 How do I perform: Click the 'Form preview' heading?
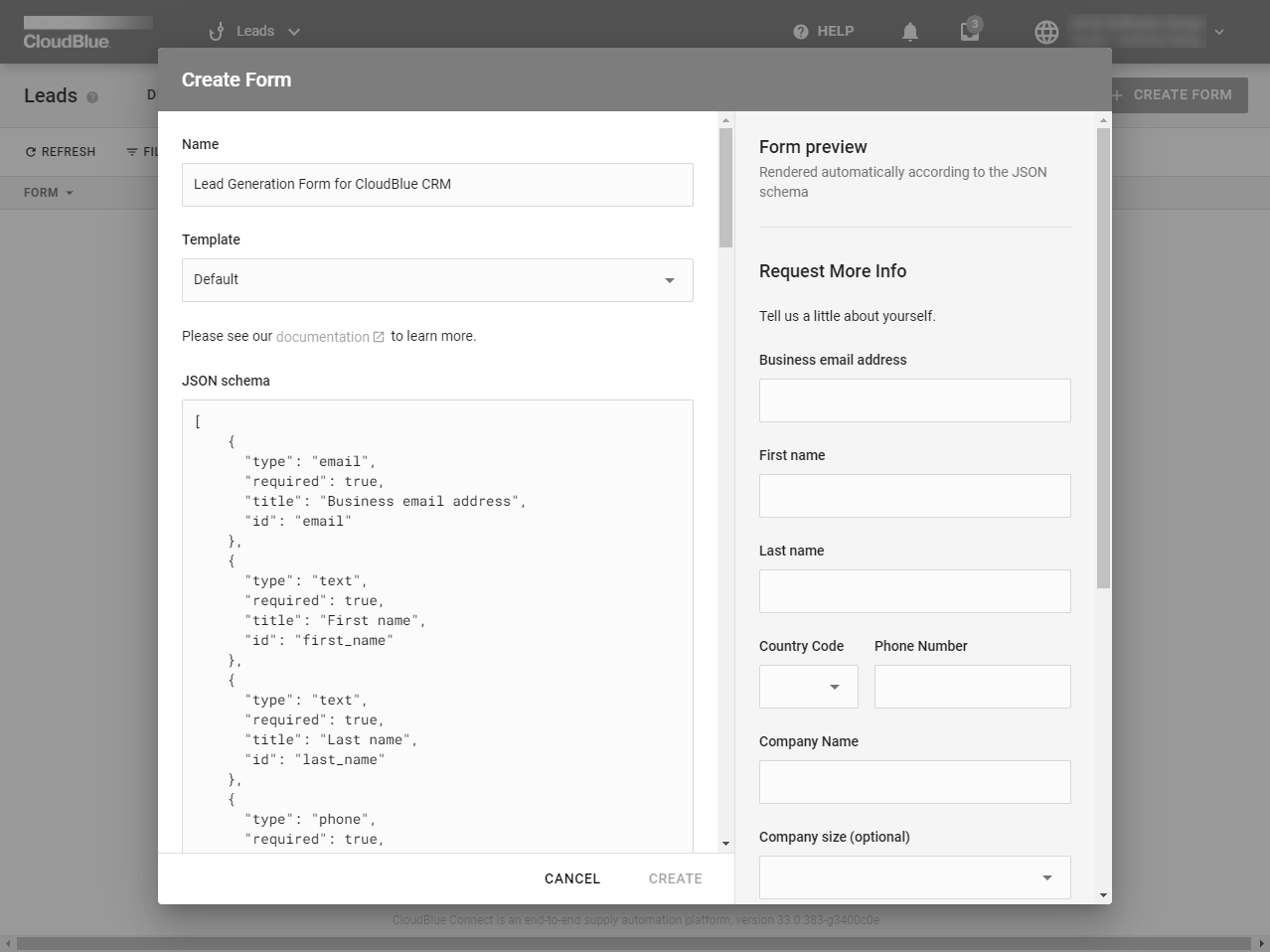point(813,147)
